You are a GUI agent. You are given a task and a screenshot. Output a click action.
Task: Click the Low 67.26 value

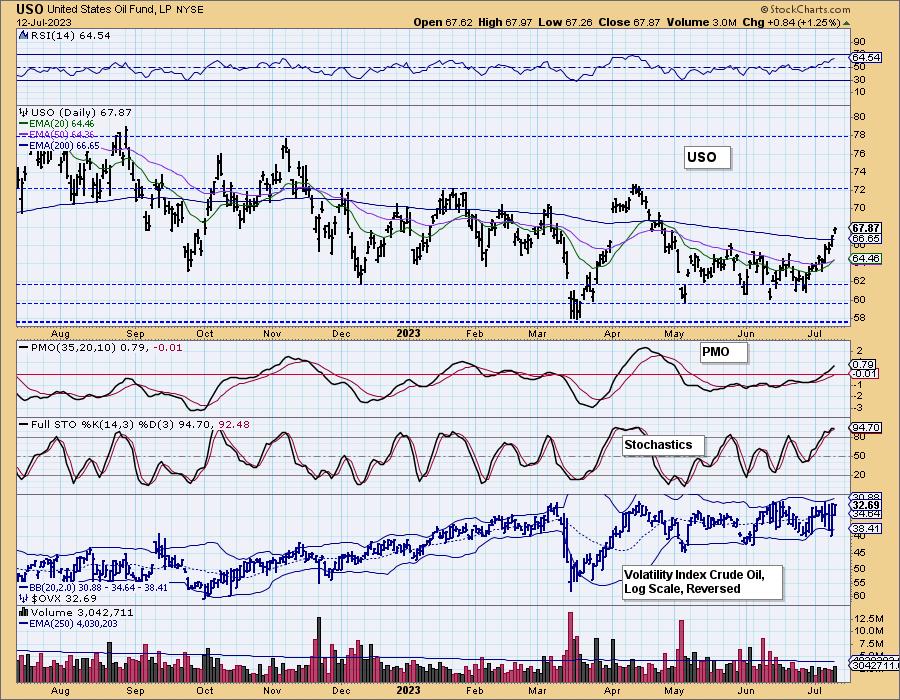click(x=565, y=22)
